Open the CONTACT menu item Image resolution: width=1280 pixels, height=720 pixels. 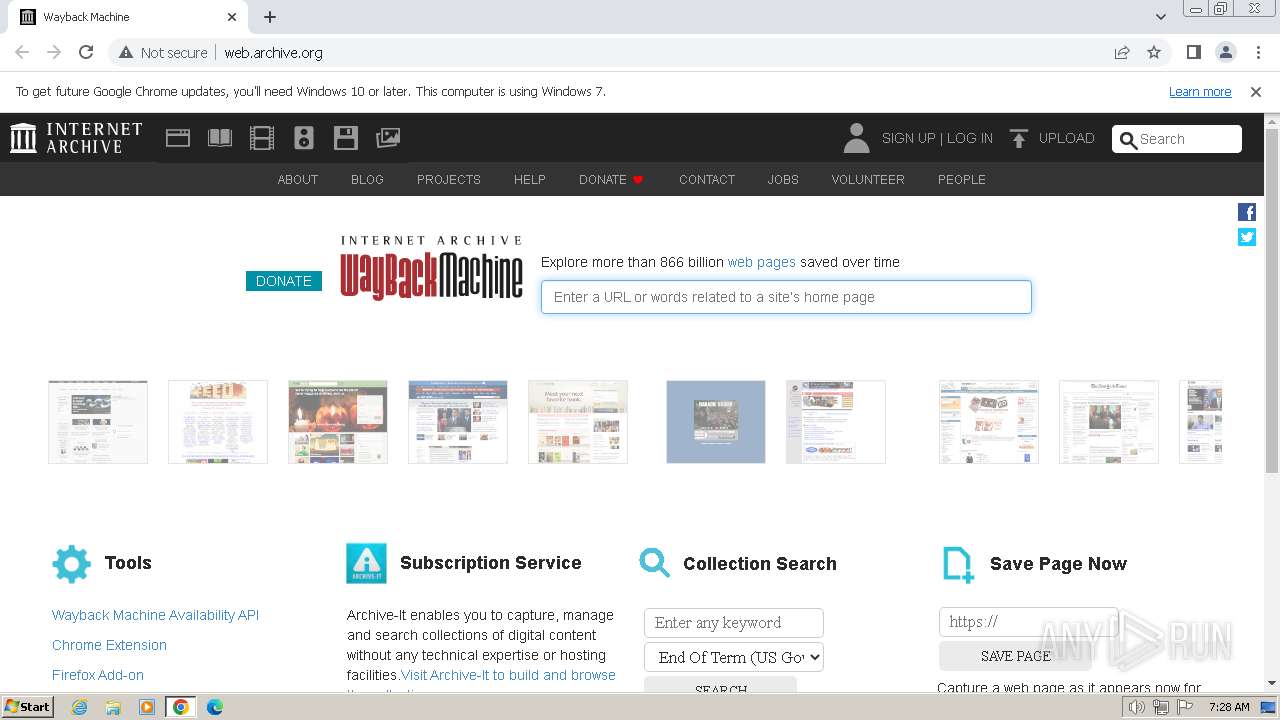coord(707,179)
